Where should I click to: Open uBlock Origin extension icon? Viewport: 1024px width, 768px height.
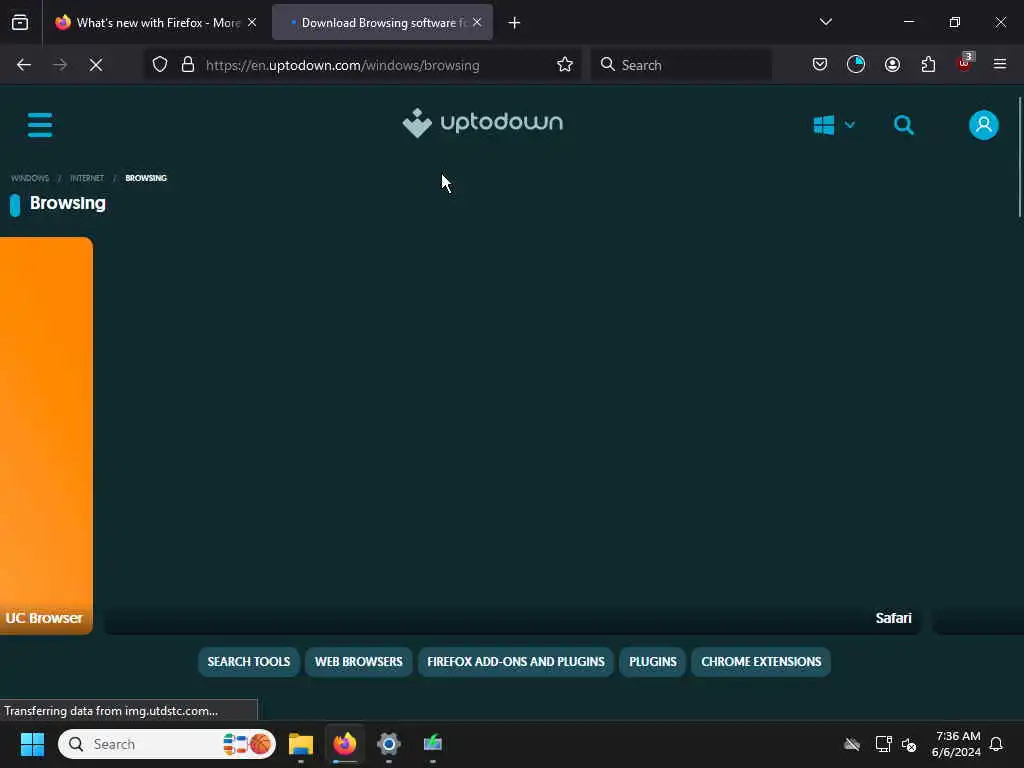(x=965, y=63)
